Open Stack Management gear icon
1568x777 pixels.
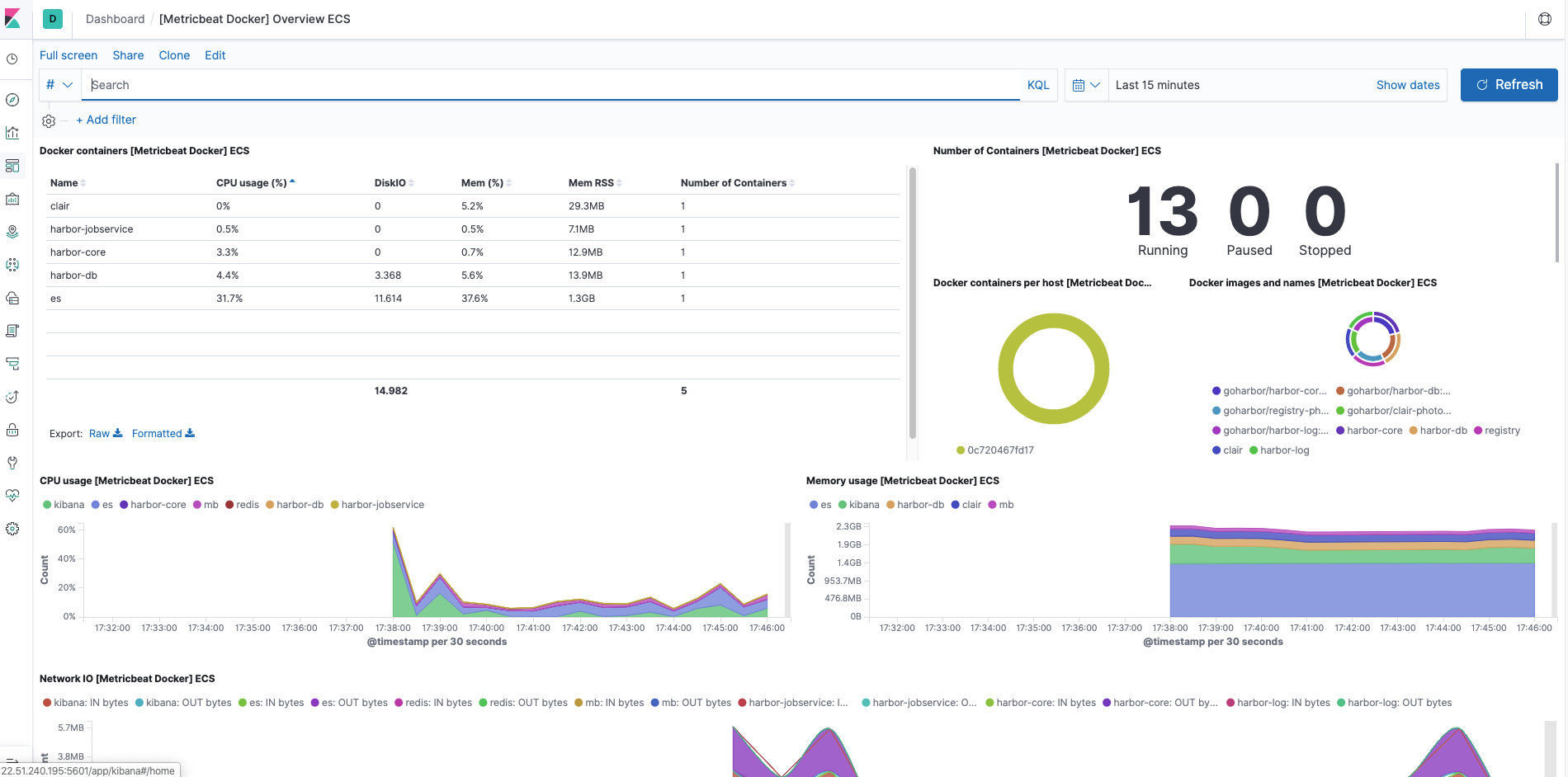(12, 529)
